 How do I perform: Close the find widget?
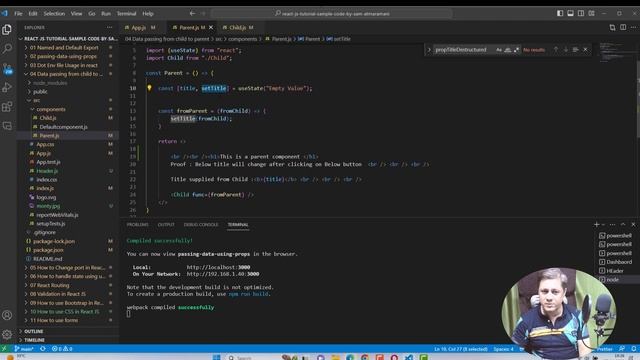click(585, 49)
